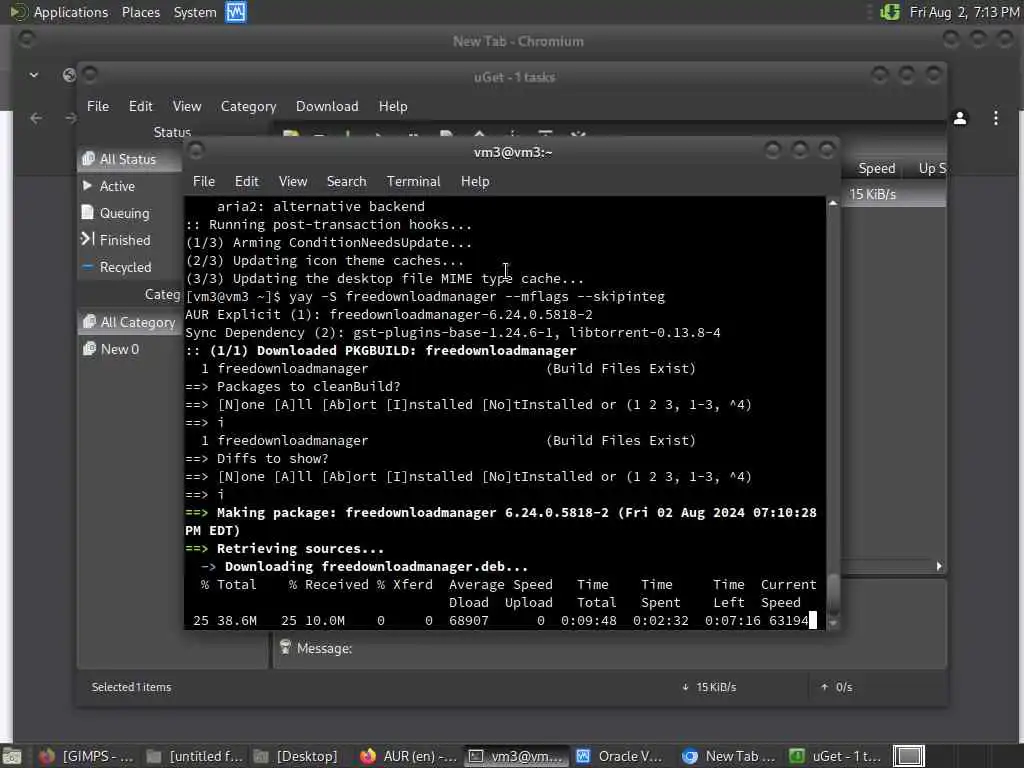Click the terminal vertical scrollbar thumb
The height and width of the screenshot is (768, 1024).
[x=833, y=594]
